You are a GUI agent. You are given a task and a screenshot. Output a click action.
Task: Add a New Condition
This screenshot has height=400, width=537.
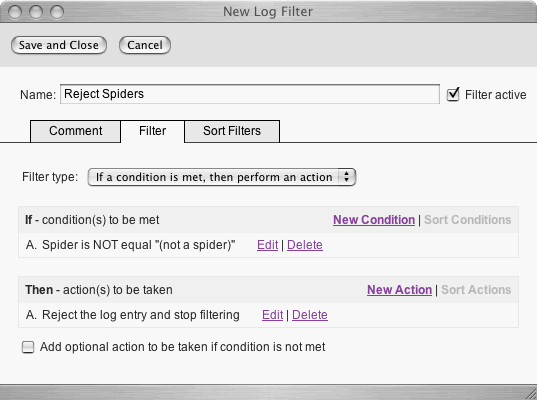(x=374, y=220)
